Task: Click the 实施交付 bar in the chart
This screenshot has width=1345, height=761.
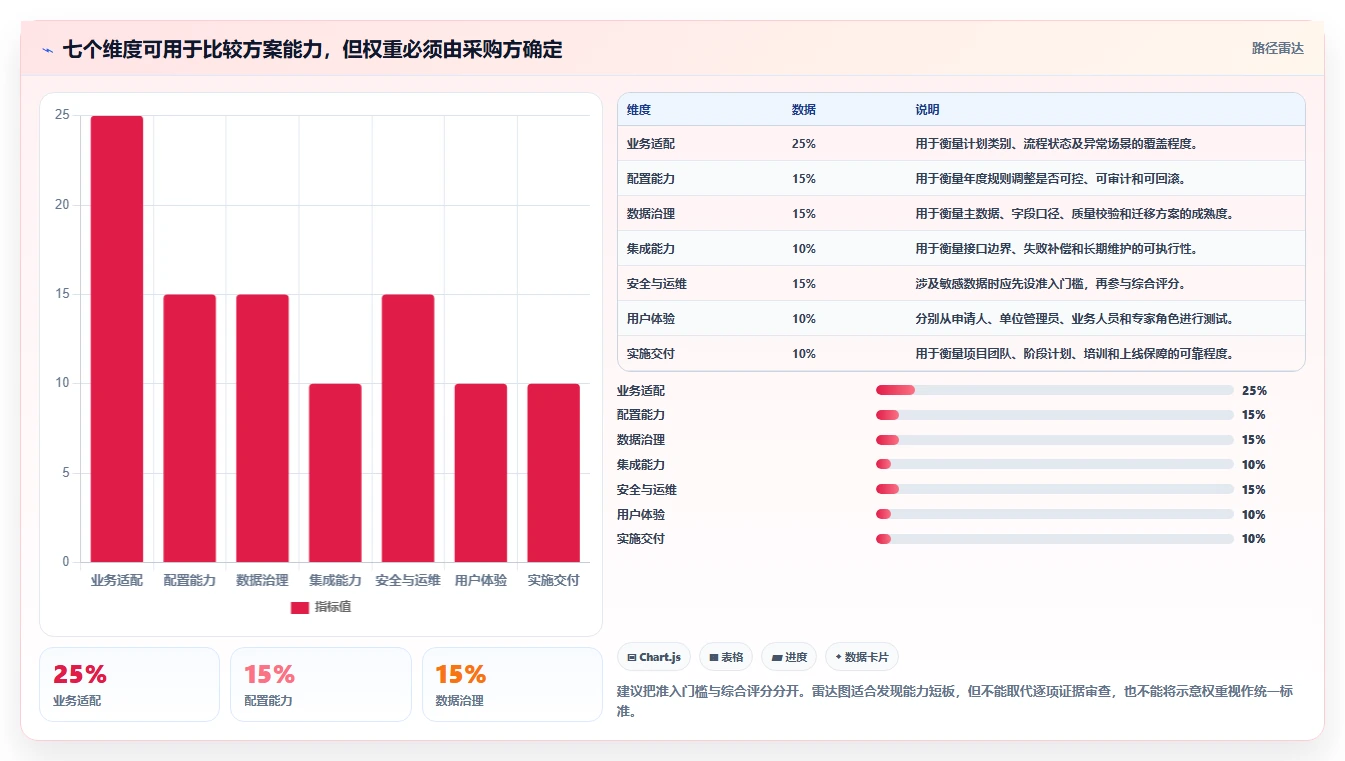Action: point(554,473)
